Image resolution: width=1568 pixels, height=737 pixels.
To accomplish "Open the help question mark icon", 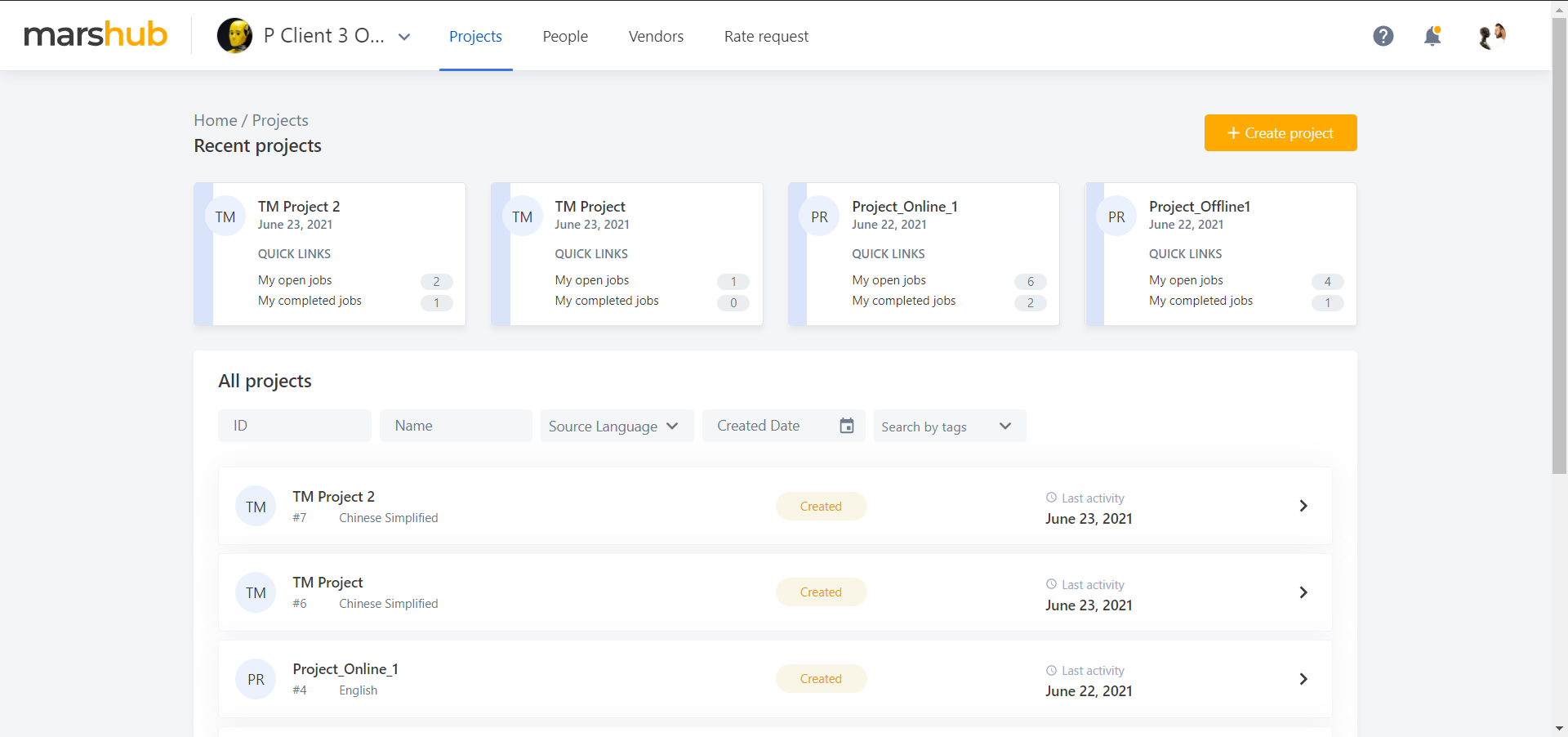I will 1383,36.
